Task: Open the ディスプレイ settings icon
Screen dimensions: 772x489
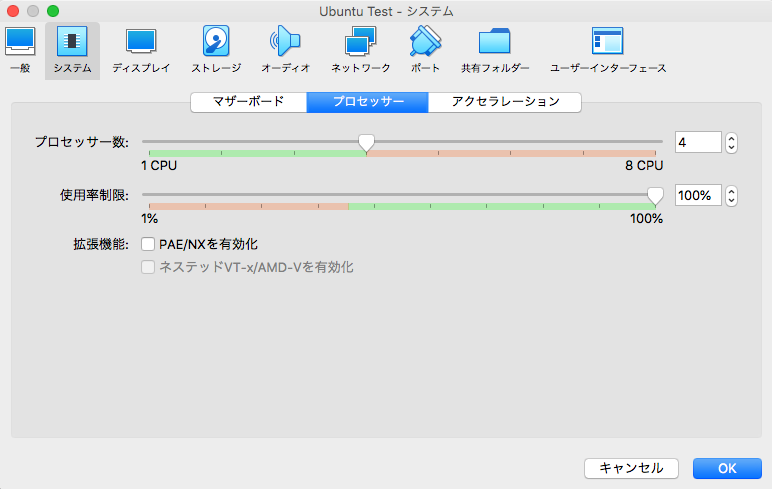Action: [141, 50]
